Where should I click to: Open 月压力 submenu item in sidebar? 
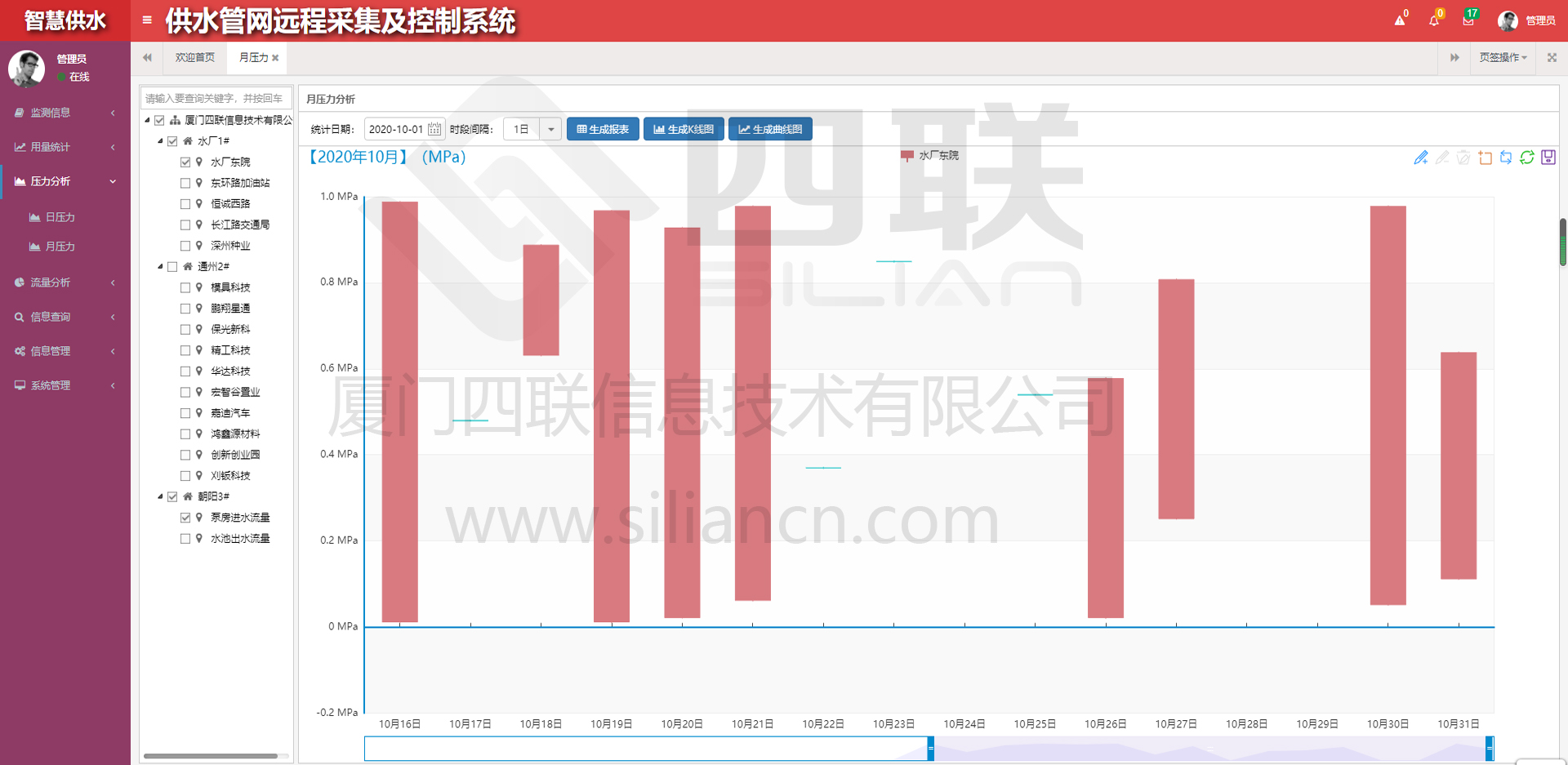click(60, 247)
